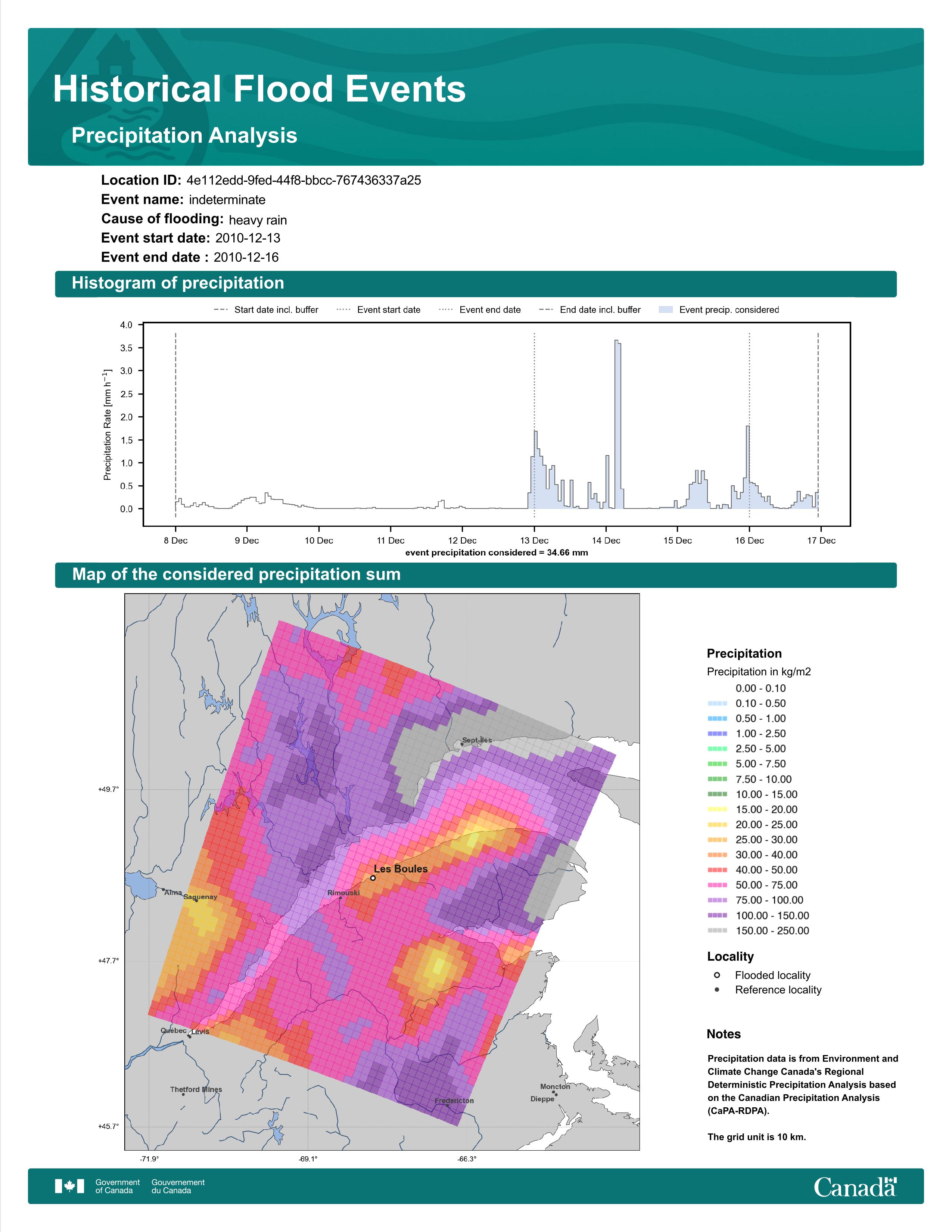This screenshot has height=1232, width=952.
Task: Click the Government of Canada flag icon
Action: [x=69, y=1186]
